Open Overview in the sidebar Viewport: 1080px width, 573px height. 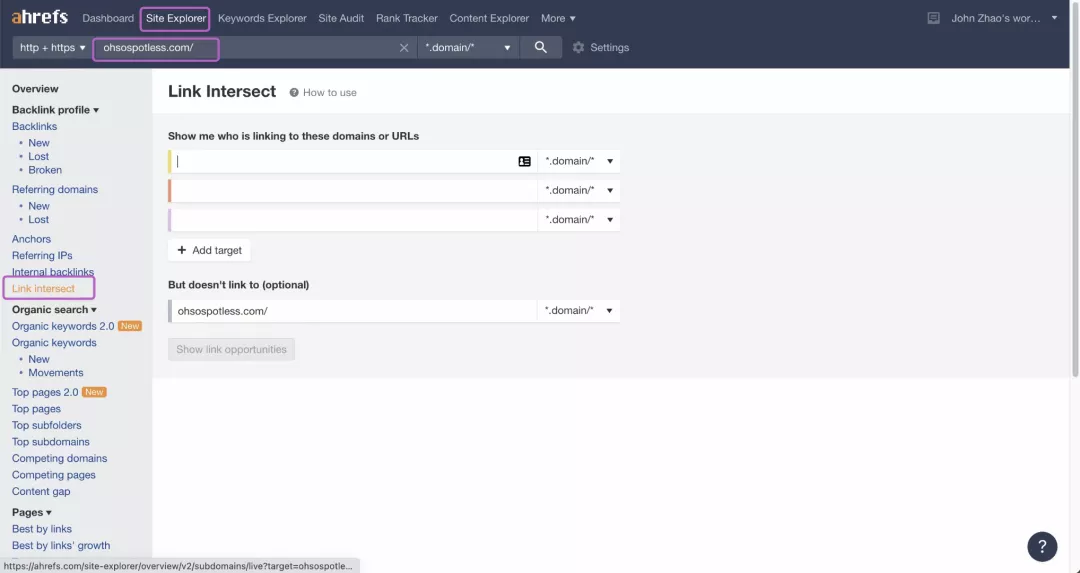pos(35,89)
